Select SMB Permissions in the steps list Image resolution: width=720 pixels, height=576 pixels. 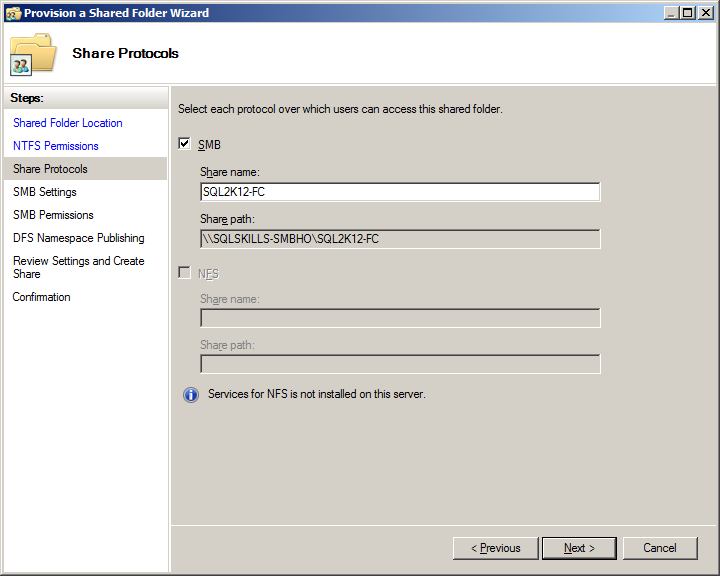[53, 215]
